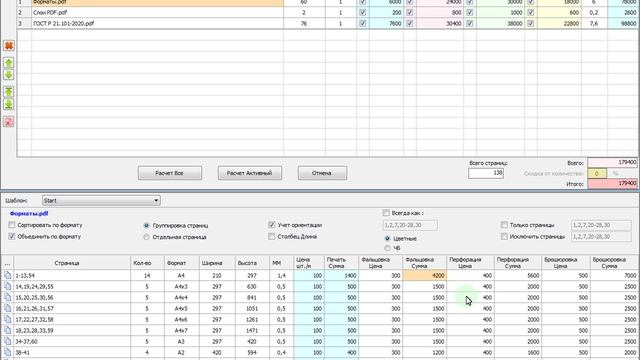640x360 pixels.
Task: Click the orange delete file icon
Action: pyautogui.click(x=9, y=46)
